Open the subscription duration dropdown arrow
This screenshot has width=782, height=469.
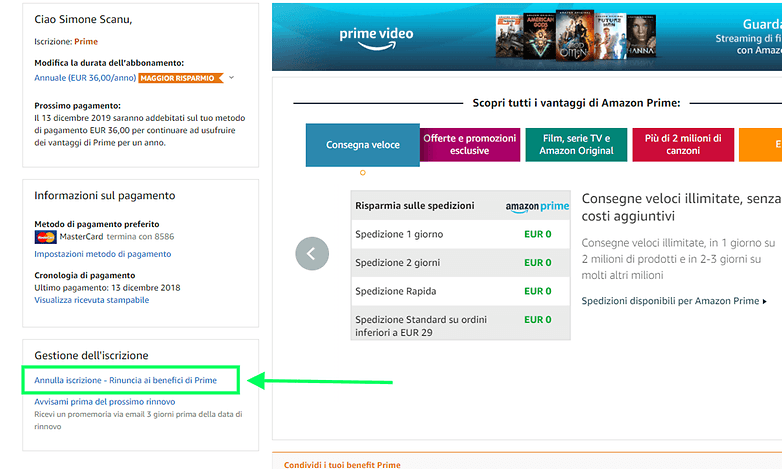tap(231, 77)
